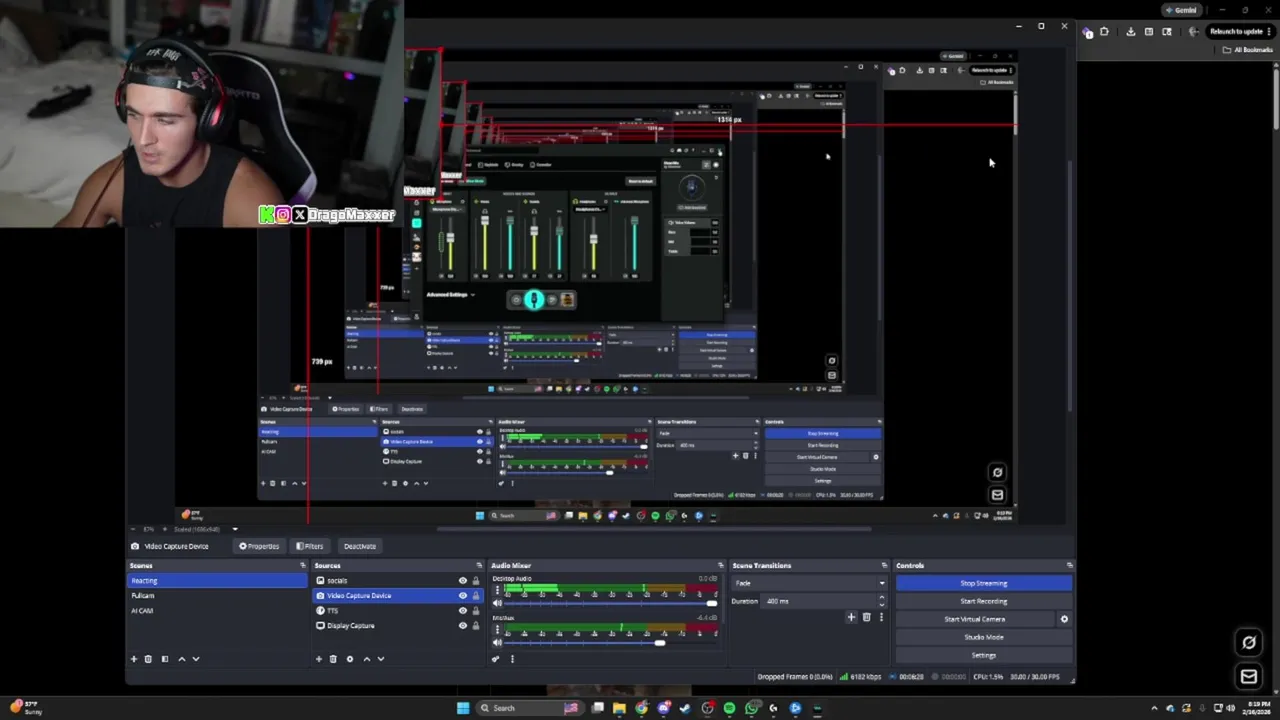Viewport: 1280px width, 720px height.
Task: Open Desktop Audio three-dot options
Action: [497, 591]
